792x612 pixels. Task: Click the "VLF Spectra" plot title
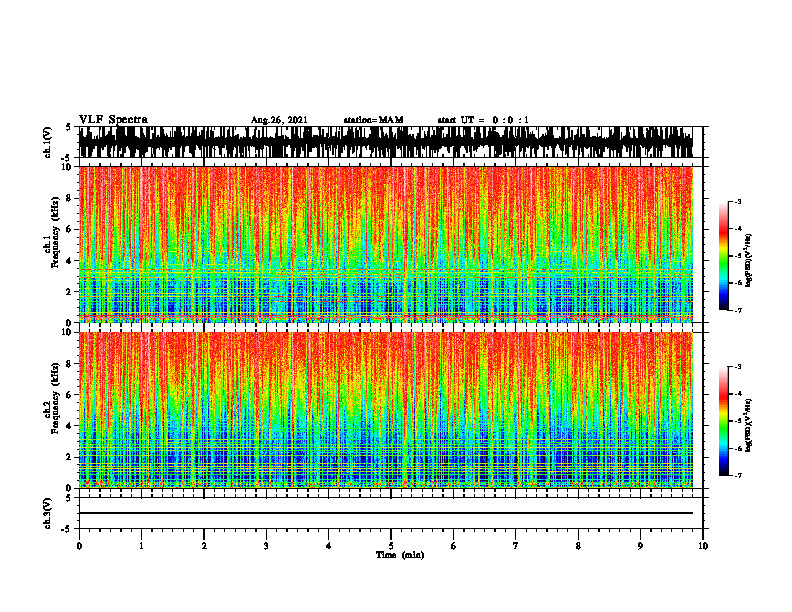click(113, 120)
